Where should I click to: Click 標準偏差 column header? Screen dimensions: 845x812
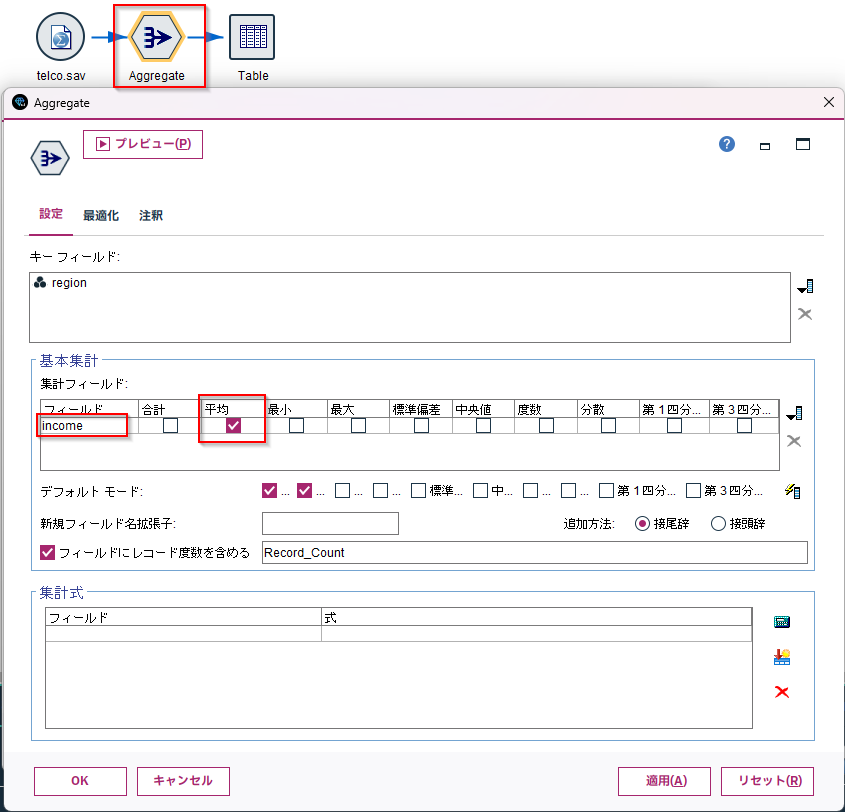(x=421, y=409)
